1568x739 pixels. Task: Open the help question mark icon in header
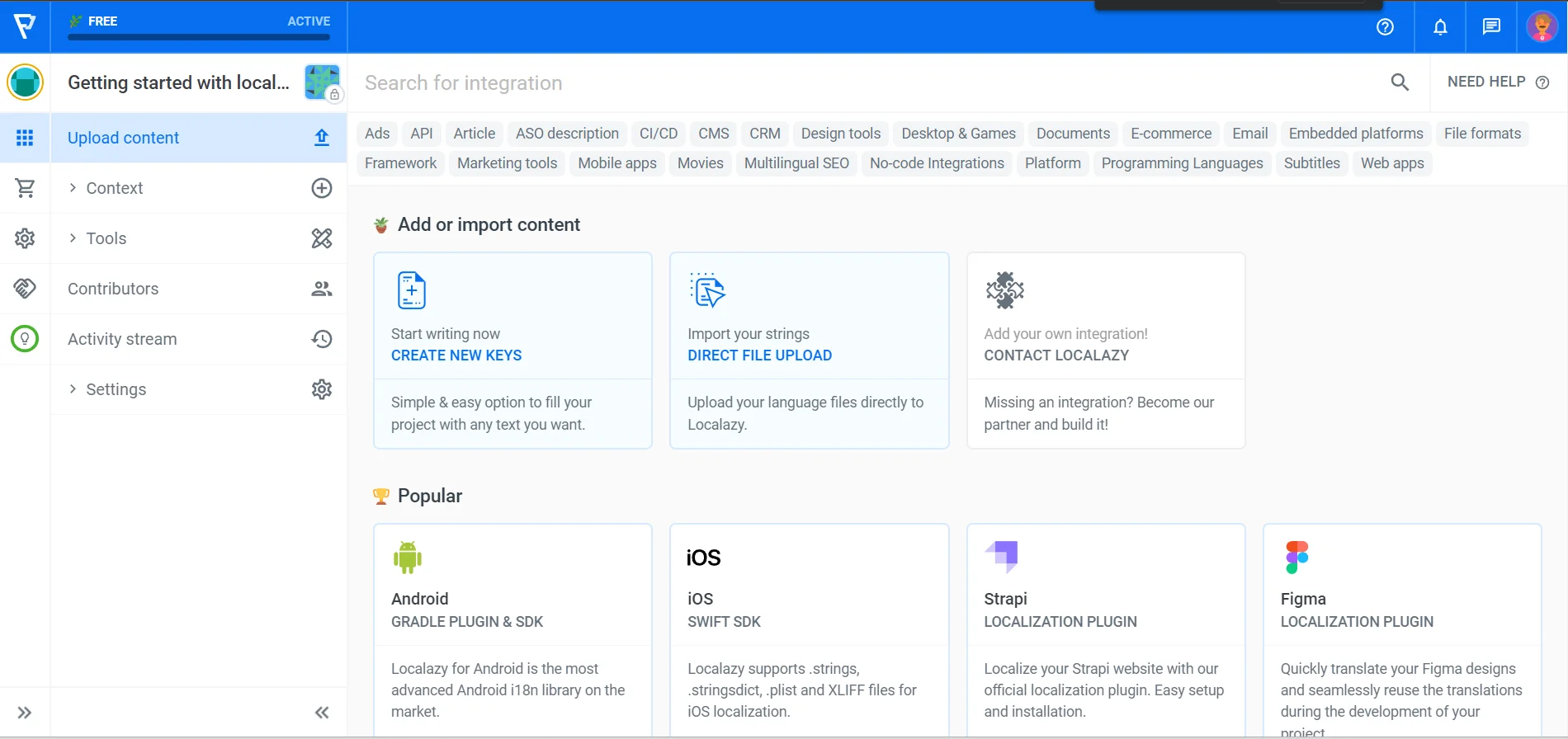[1386, 27]
